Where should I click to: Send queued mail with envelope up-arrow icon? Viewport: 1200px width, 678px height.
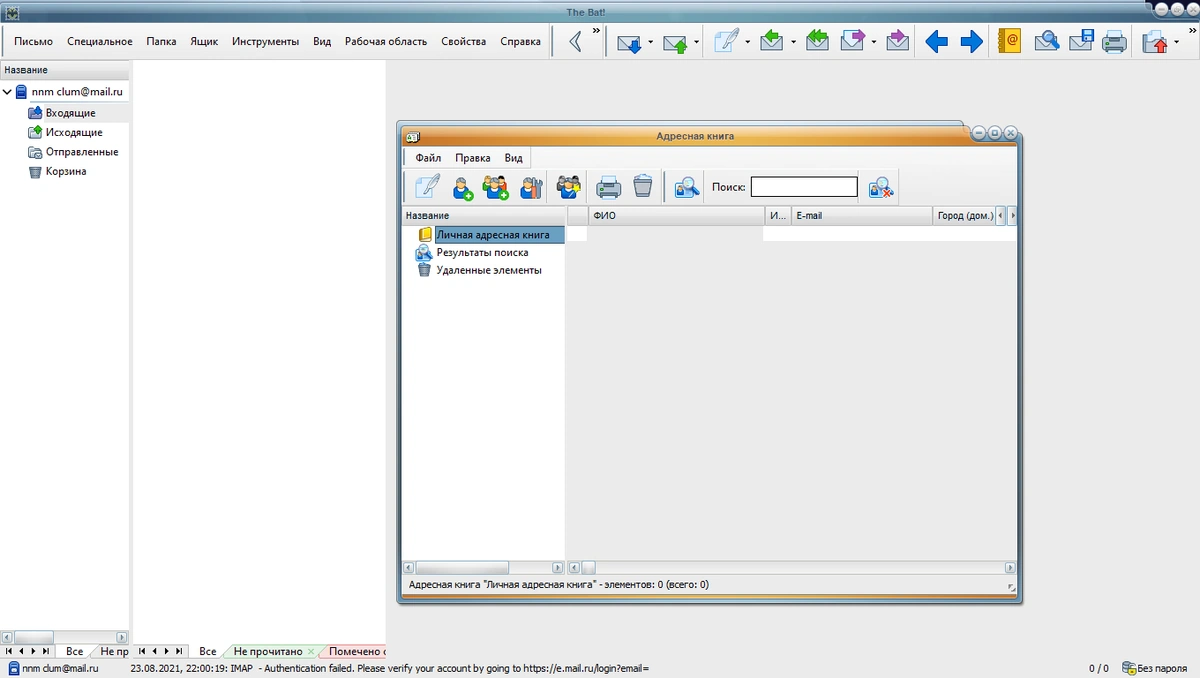pos(675,43)
